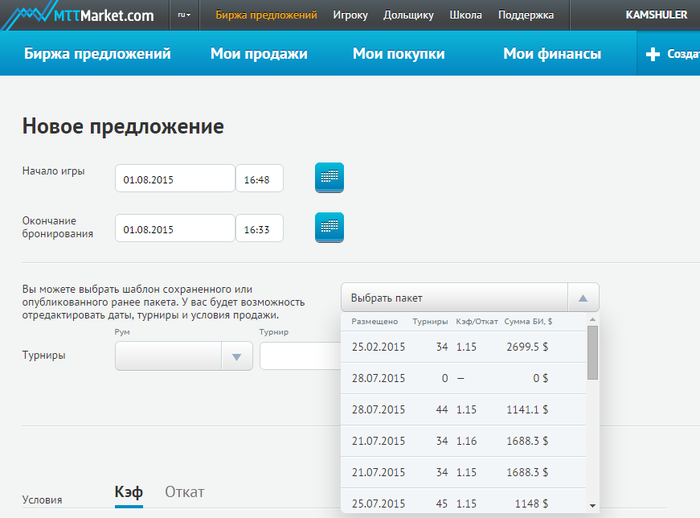Select package 25.02.2015 with 2699.5 $
This screenshot has height=518, width=700.
pos(463,347)
